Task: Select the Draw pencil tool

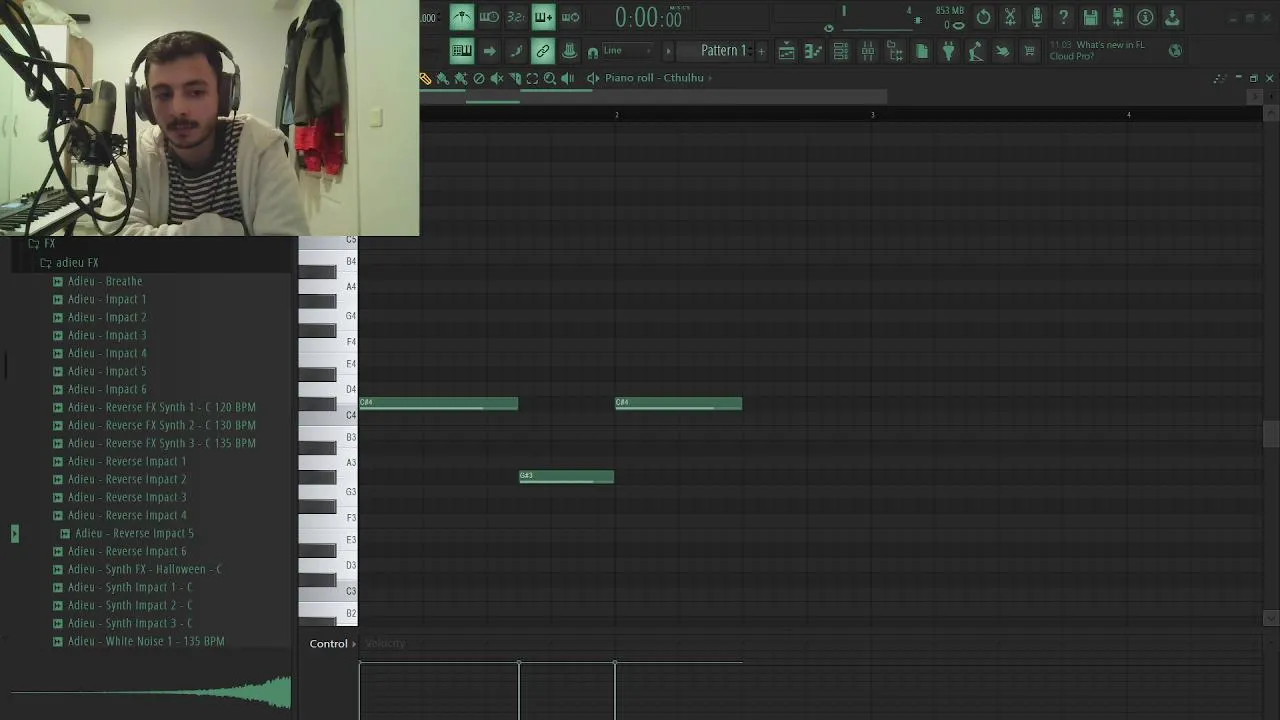Action: click(426, 78)
